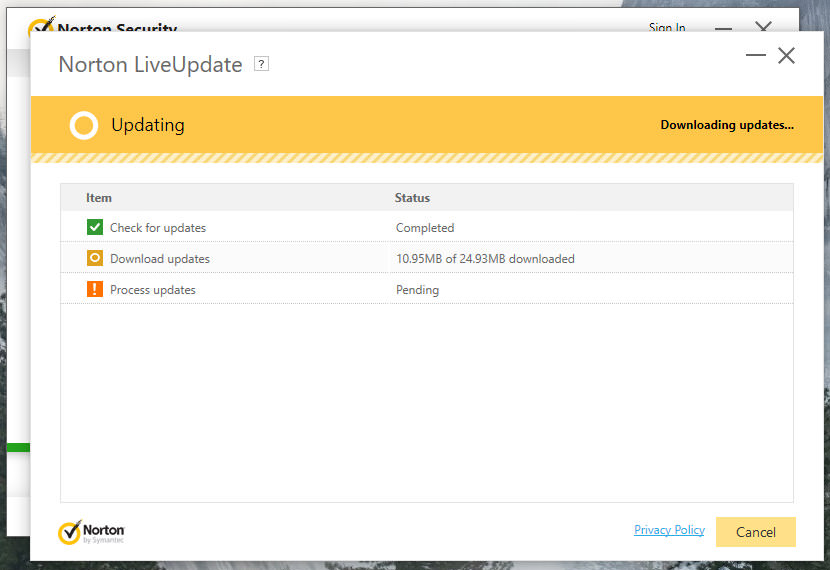Click the 10.95MB of 24.93MB downloaded text
Image resolution: width=830 pixels, height=570 pixels.
(x=485, y=259)
